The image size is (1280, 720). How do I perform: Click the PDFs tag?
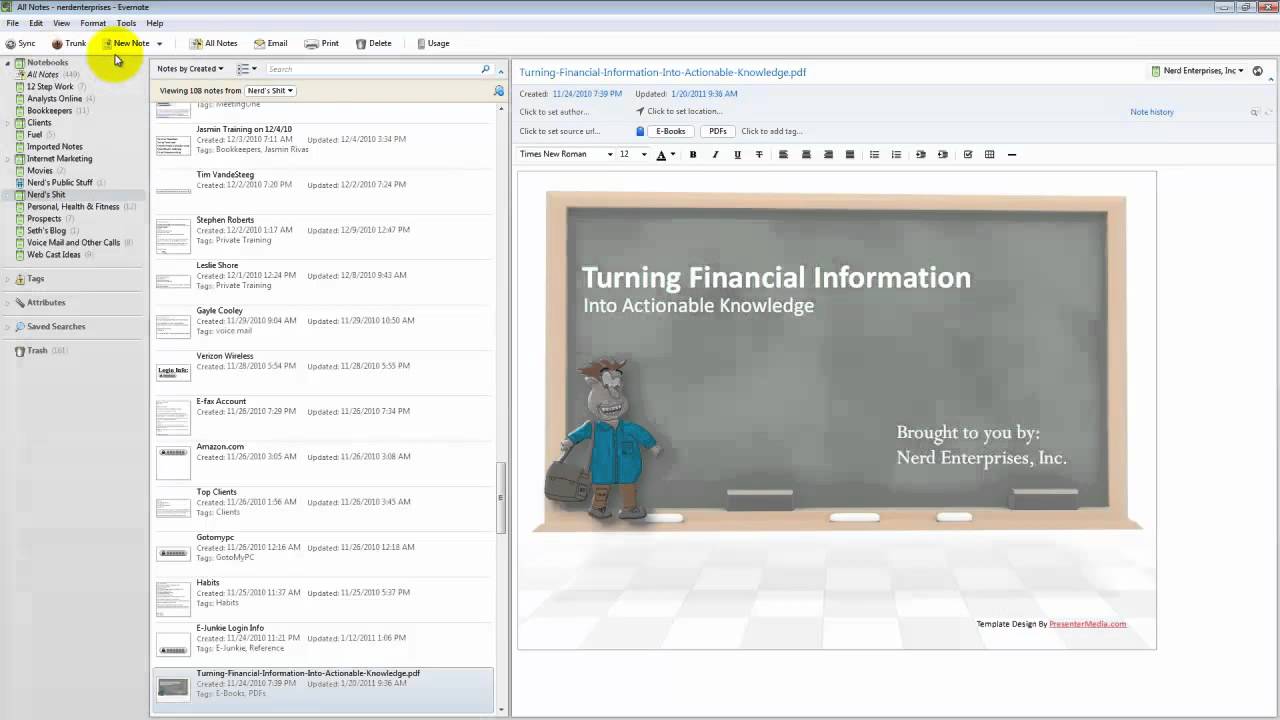(717, 131)
